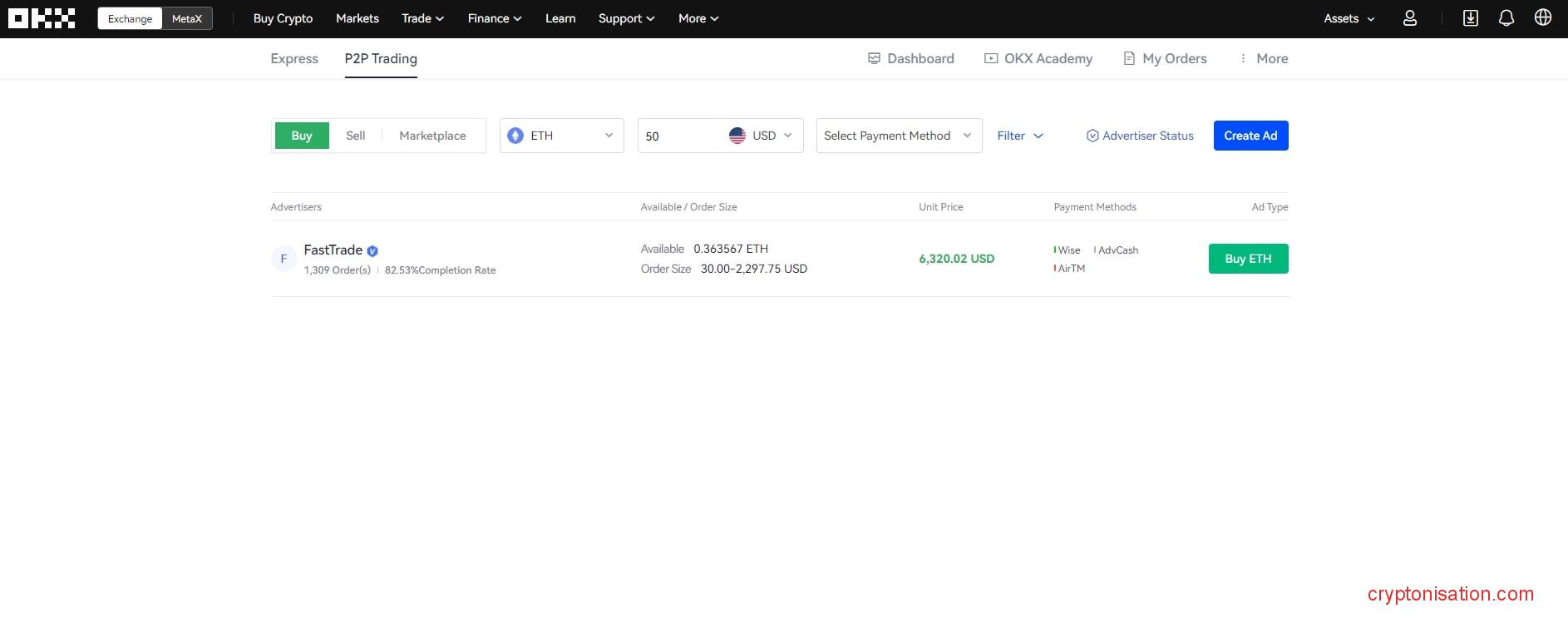Screen dimensions: 1568x618
Task: Click the Available / Order Size header
Action: (688, 206)
